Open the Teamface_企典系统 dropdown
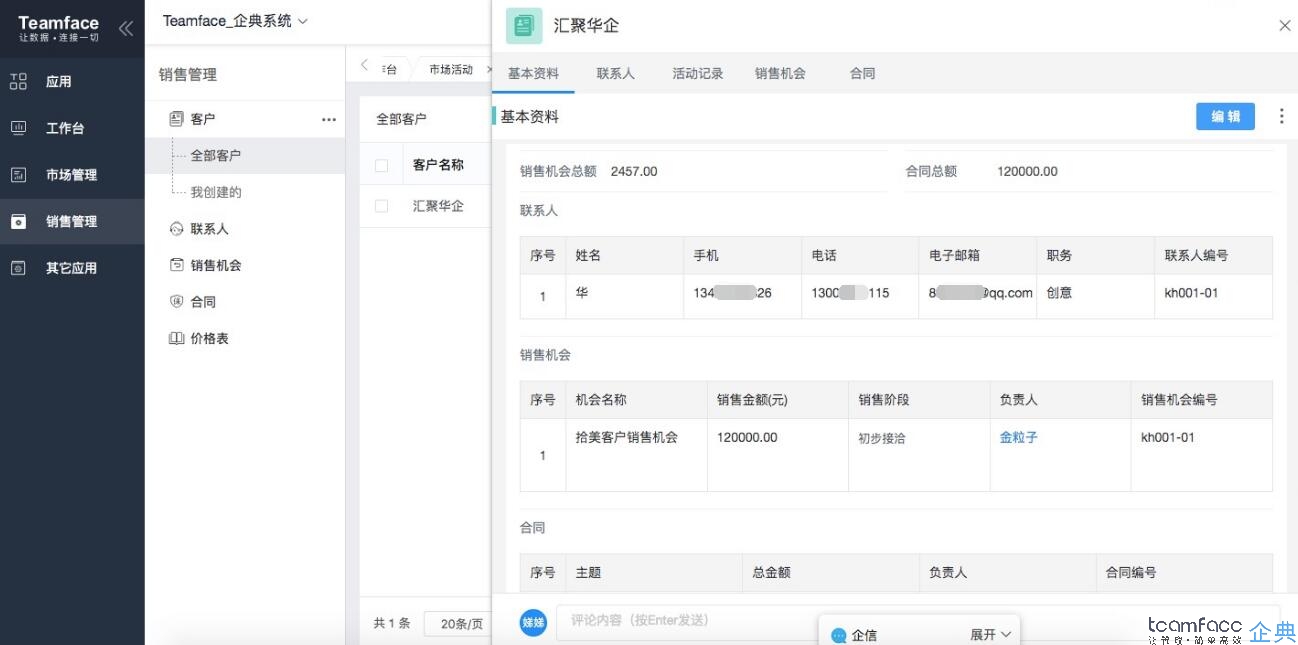This screenshot has height=645, width=1298. point(235,21)
